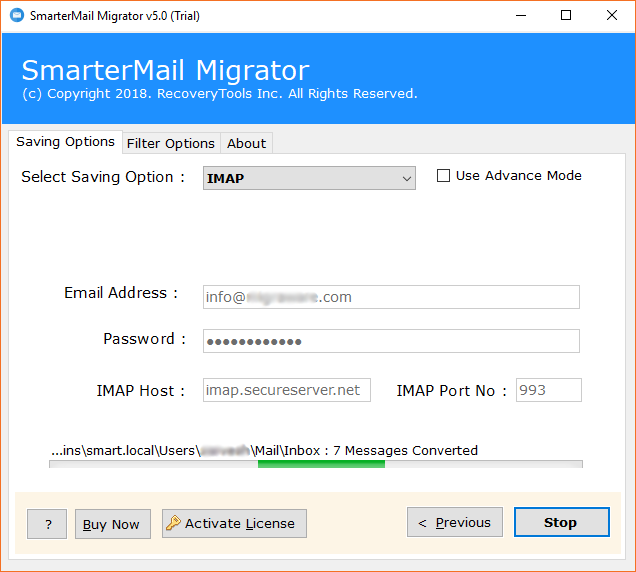The image size is (636, 572).
Task: Click the SmarterMail Migrator app icon in title bar
Action: 17,16
